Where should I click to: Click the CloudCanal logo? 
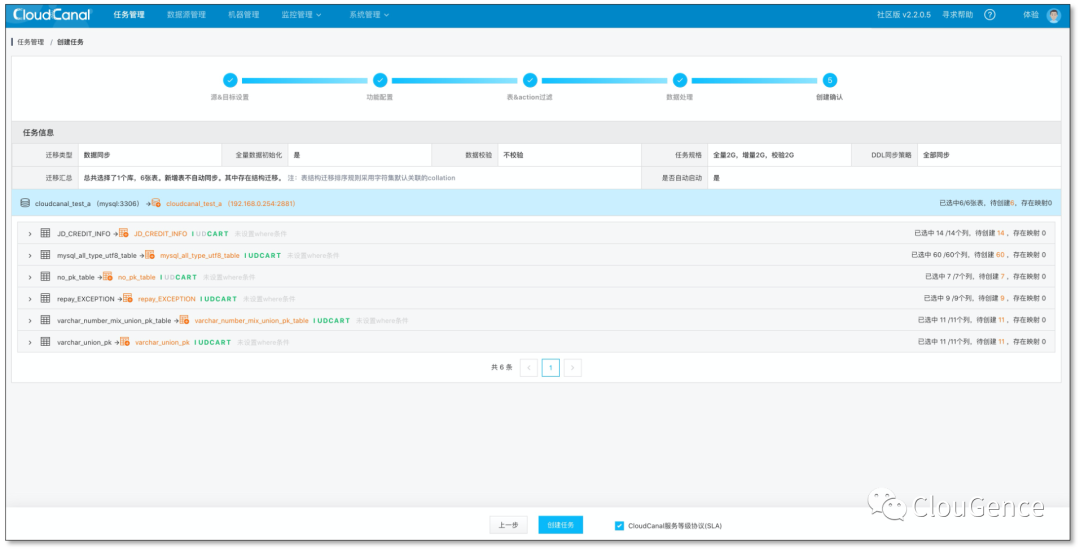pyautogui.click(x=52, y=14)
